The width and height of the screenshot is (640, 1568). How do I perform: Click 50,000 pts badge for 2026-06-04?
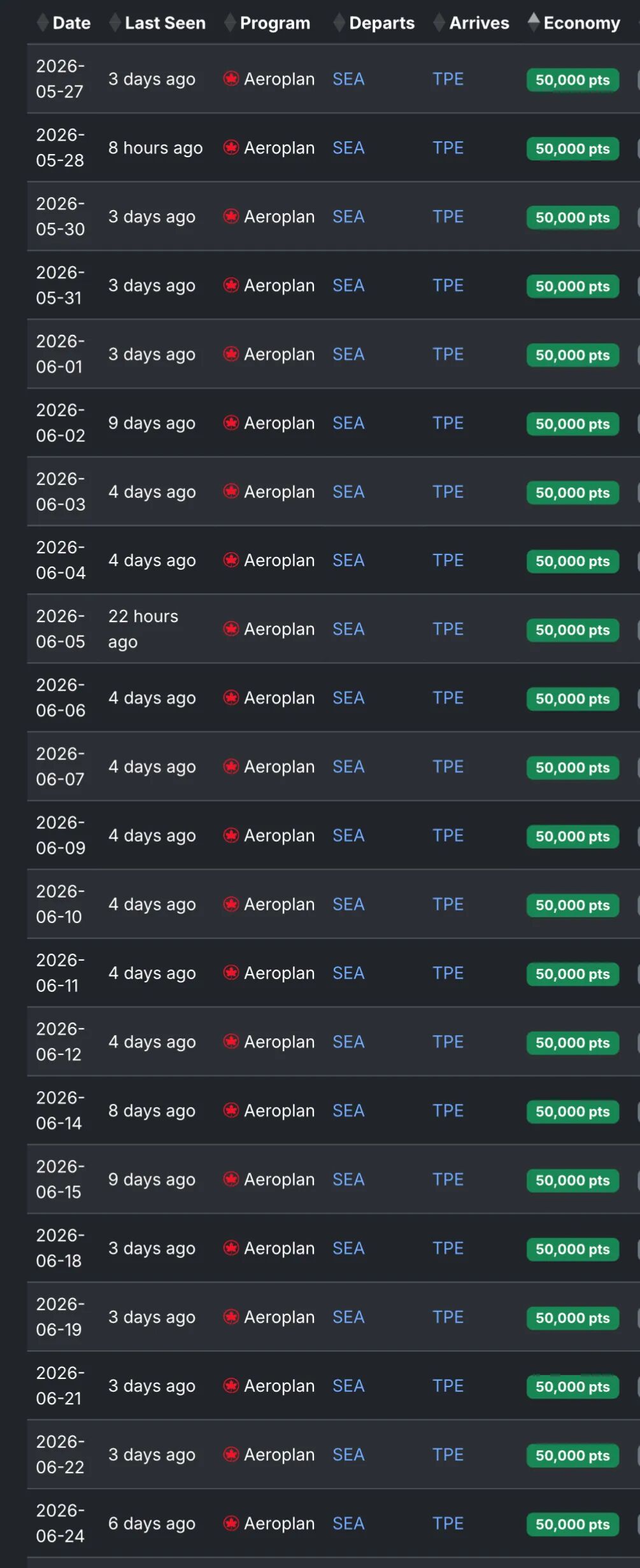(572, 561)
